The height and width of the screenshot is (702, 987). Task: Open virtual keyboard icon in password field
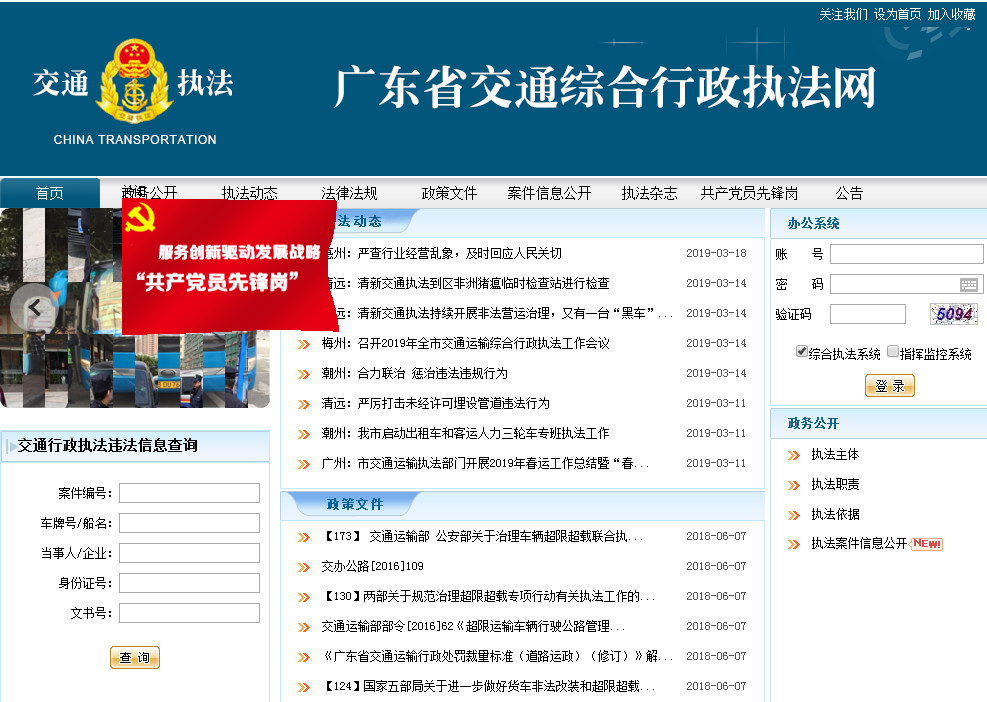tap(969, 285)
